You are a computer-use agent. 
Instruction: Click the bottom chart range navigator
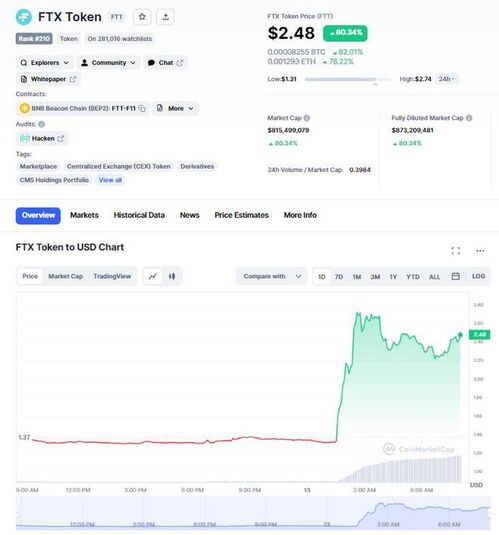pos(253,514)
